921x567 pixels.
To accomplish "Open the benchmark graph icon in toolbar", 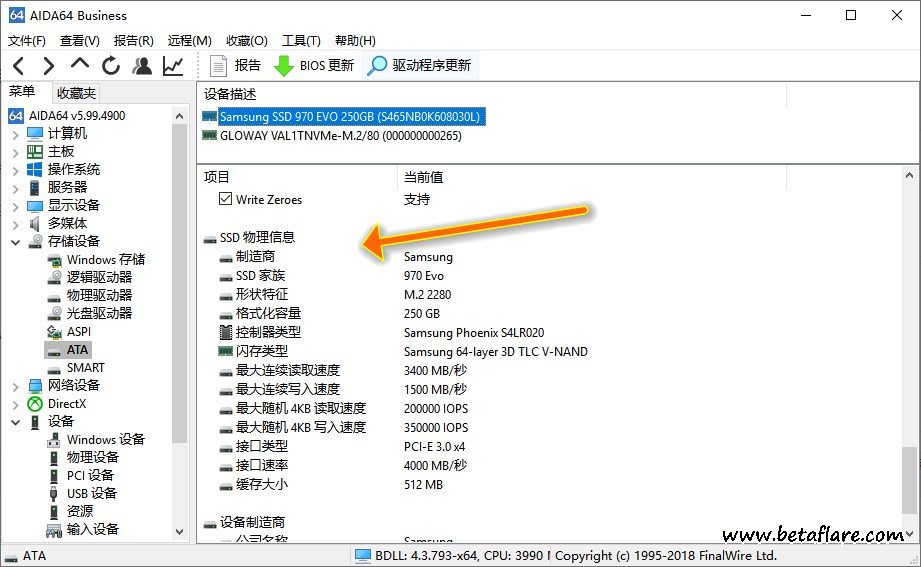I will (173, 66).
